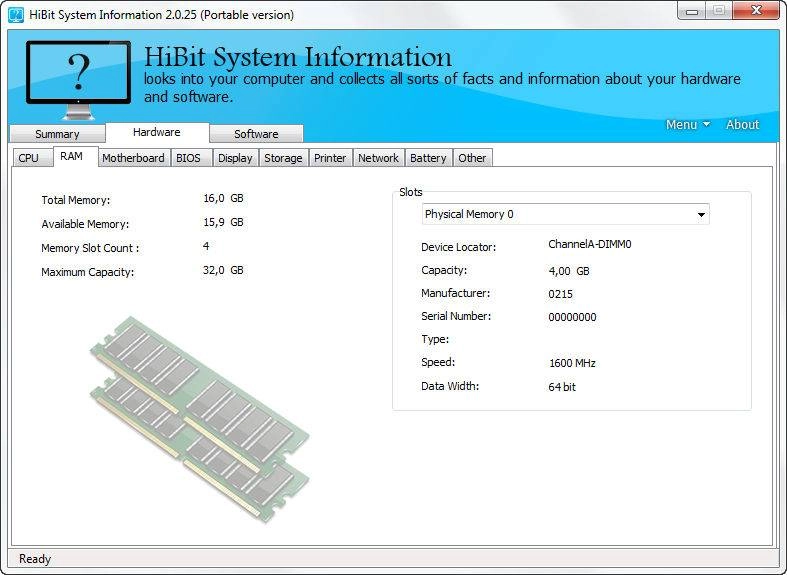Screen dimensions: 787x575
Task: Open the Battery sub-tab
Action: [428, 158]
